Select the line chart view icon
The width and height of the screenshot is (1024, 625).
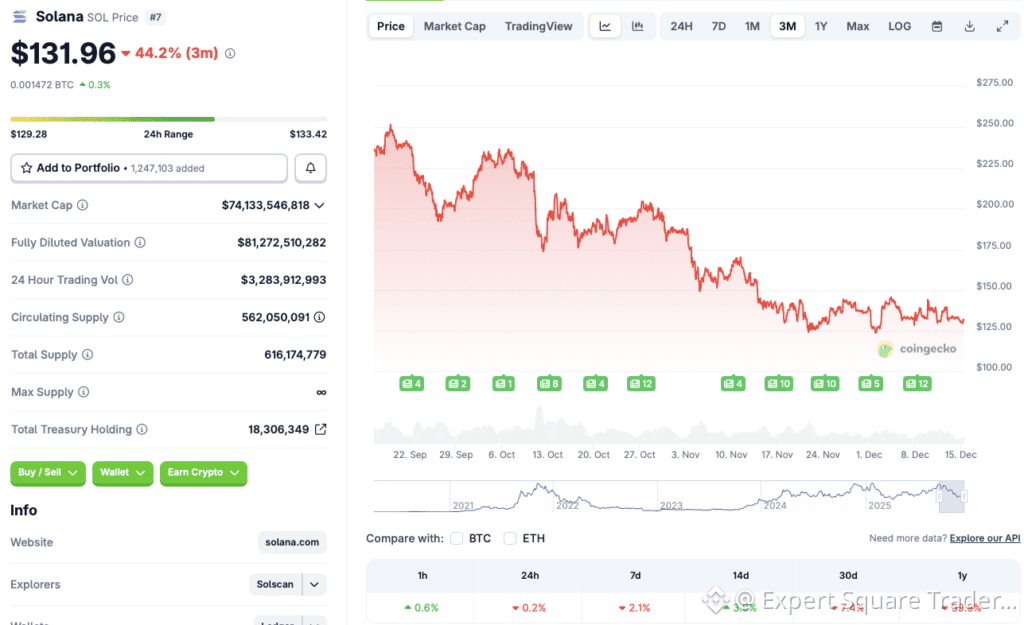point(605,26)
